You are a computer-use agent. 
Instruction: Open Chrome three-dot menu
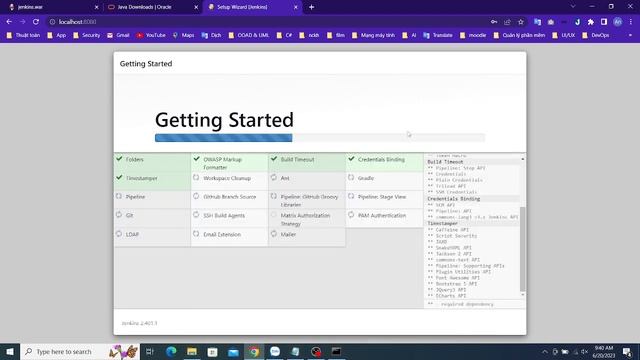[631, 22]
